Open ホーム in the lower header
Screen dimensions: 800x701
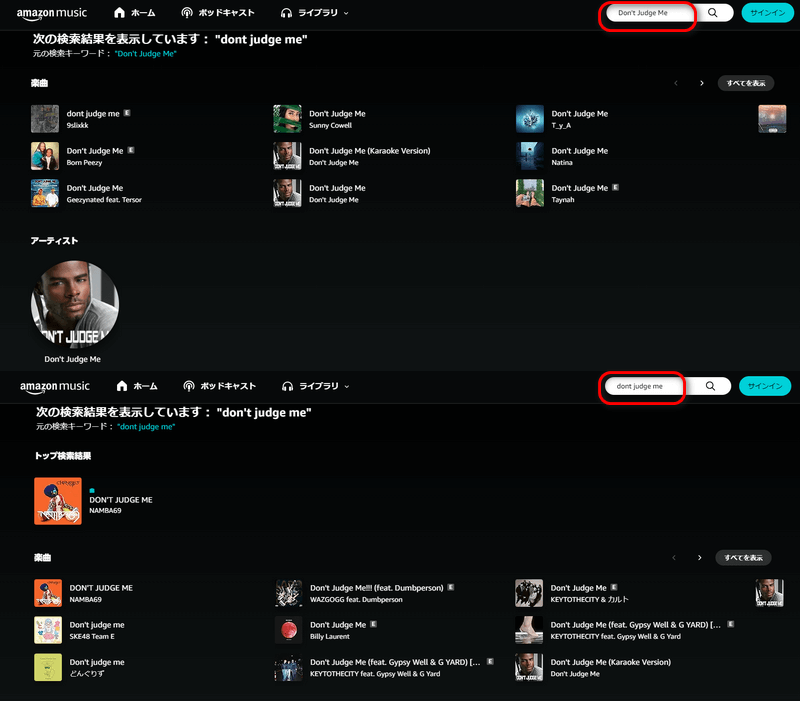tap(137, 386)
